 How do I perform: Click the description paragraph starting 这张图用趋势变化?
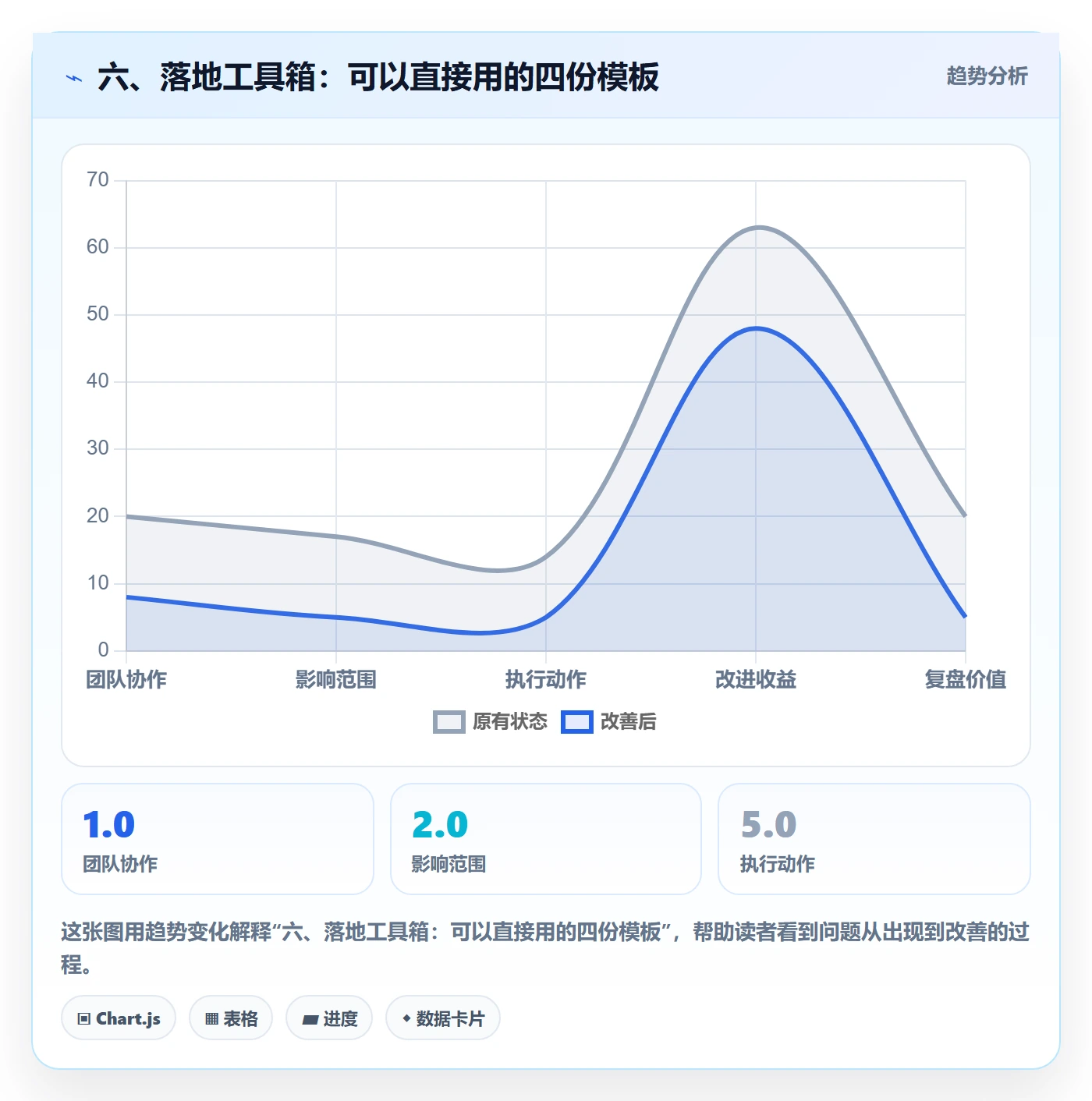(x=545, y=948)
